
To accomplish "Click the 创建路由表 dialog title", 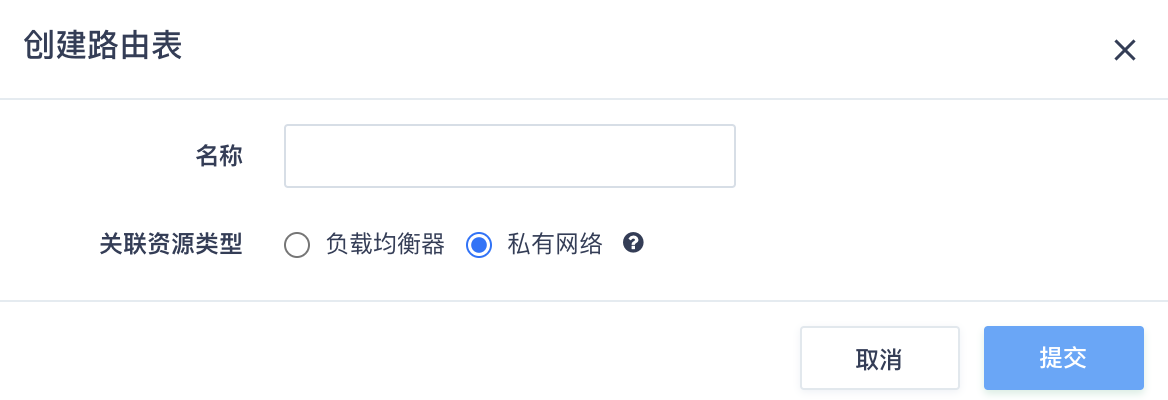I will 103,47.
